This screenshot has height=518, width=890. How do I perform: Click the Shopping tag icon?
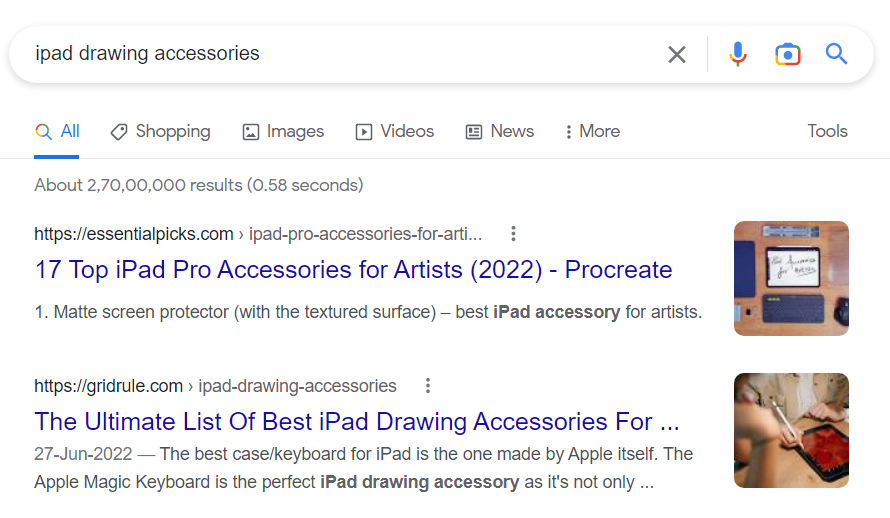coord(119,132)
